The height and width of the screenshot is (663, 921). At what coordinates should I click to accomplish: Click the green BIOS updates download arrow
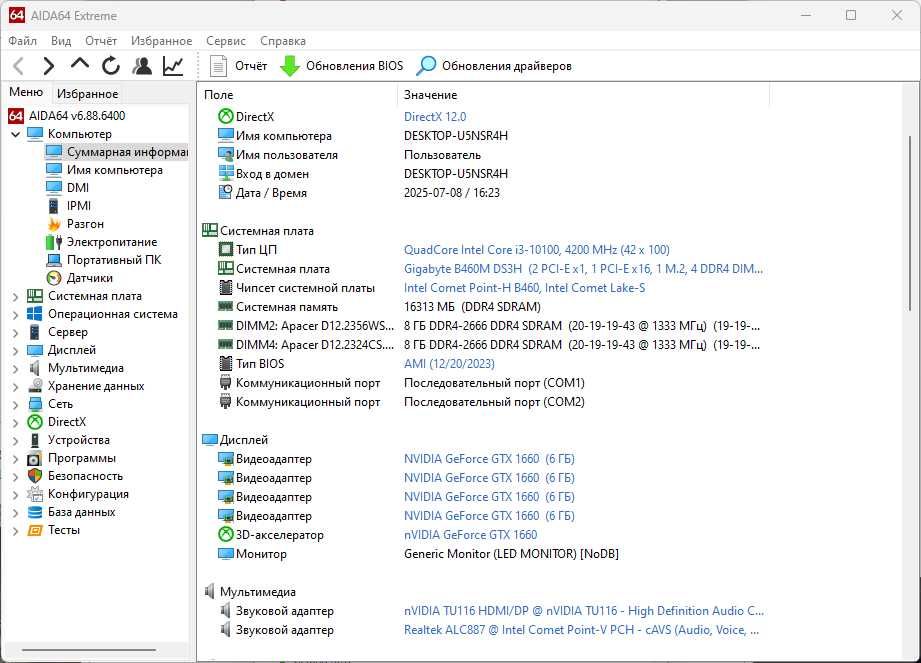tap(290, 66)
